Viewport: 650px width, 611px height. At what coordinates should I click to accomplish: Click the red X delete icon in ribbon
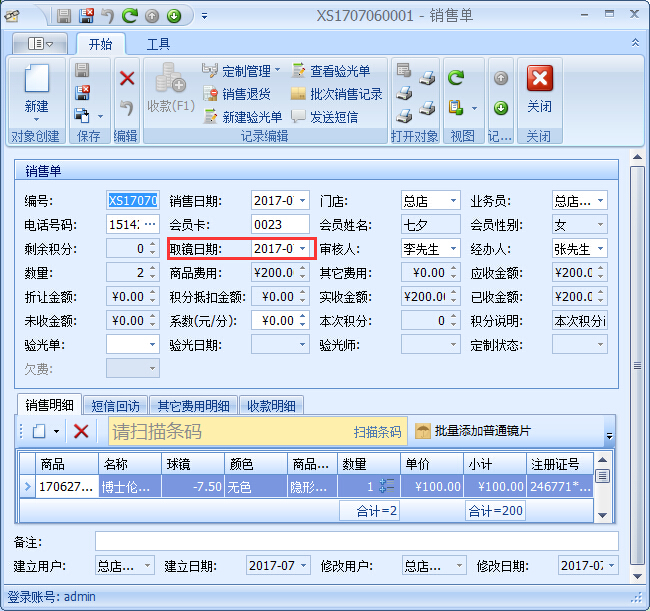(127, 78)
